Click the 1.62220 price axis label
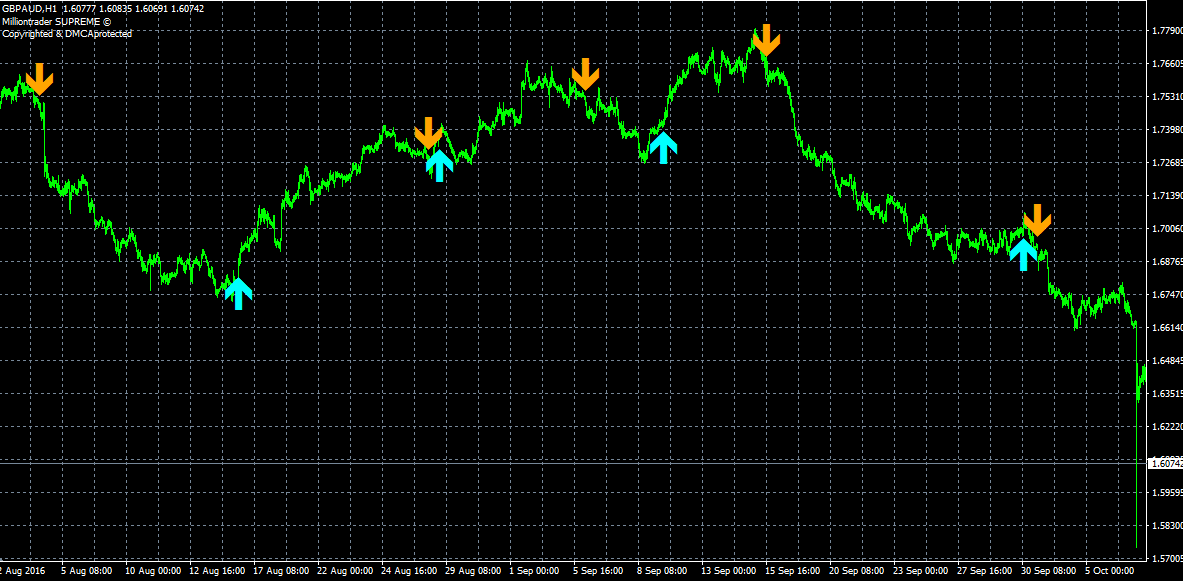This screenshot has height=581, width=1183. pos(1166,426)
